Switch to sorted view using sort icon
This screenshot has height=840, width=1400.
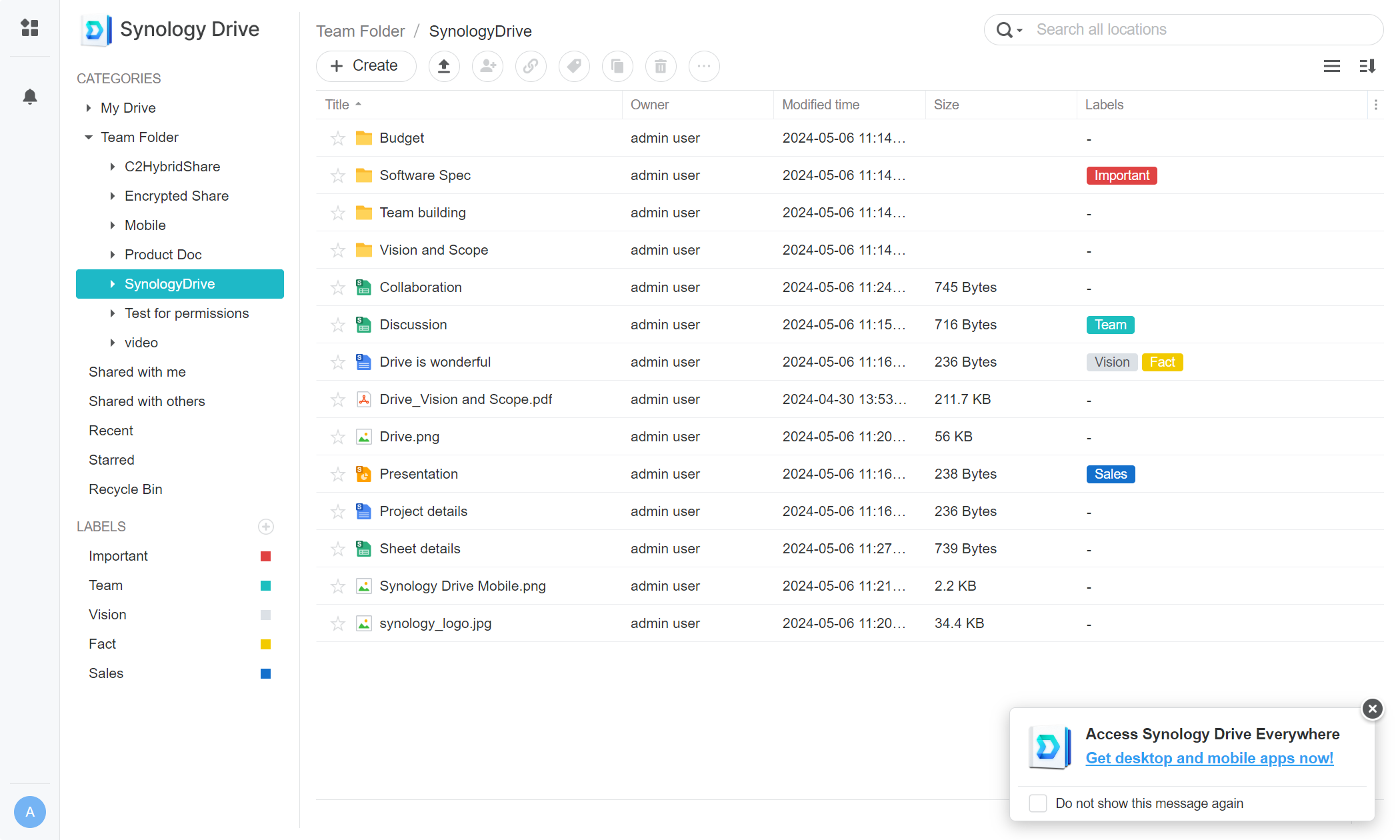[1368, 65]
